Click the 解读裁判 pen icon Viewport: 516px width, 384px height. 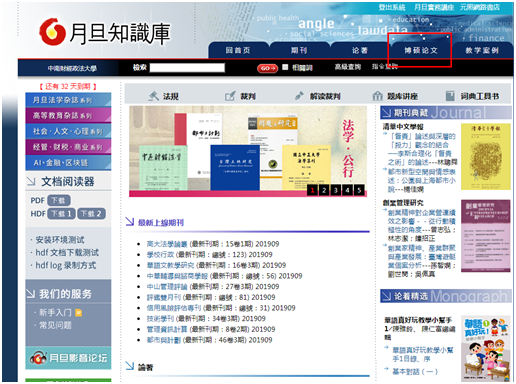tap(299, 96)
